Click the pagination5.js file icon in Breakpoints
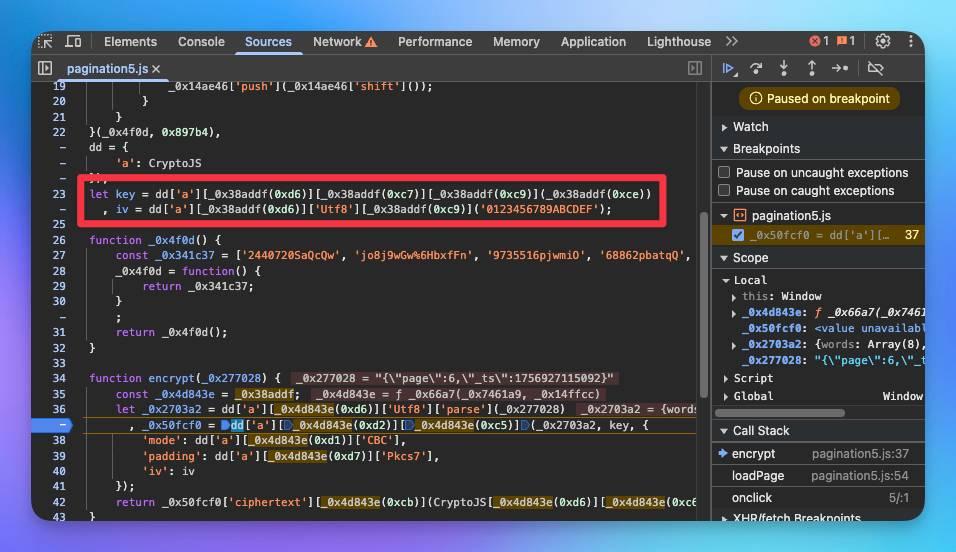This screenshot has height=552, width=956. (740, 215)
